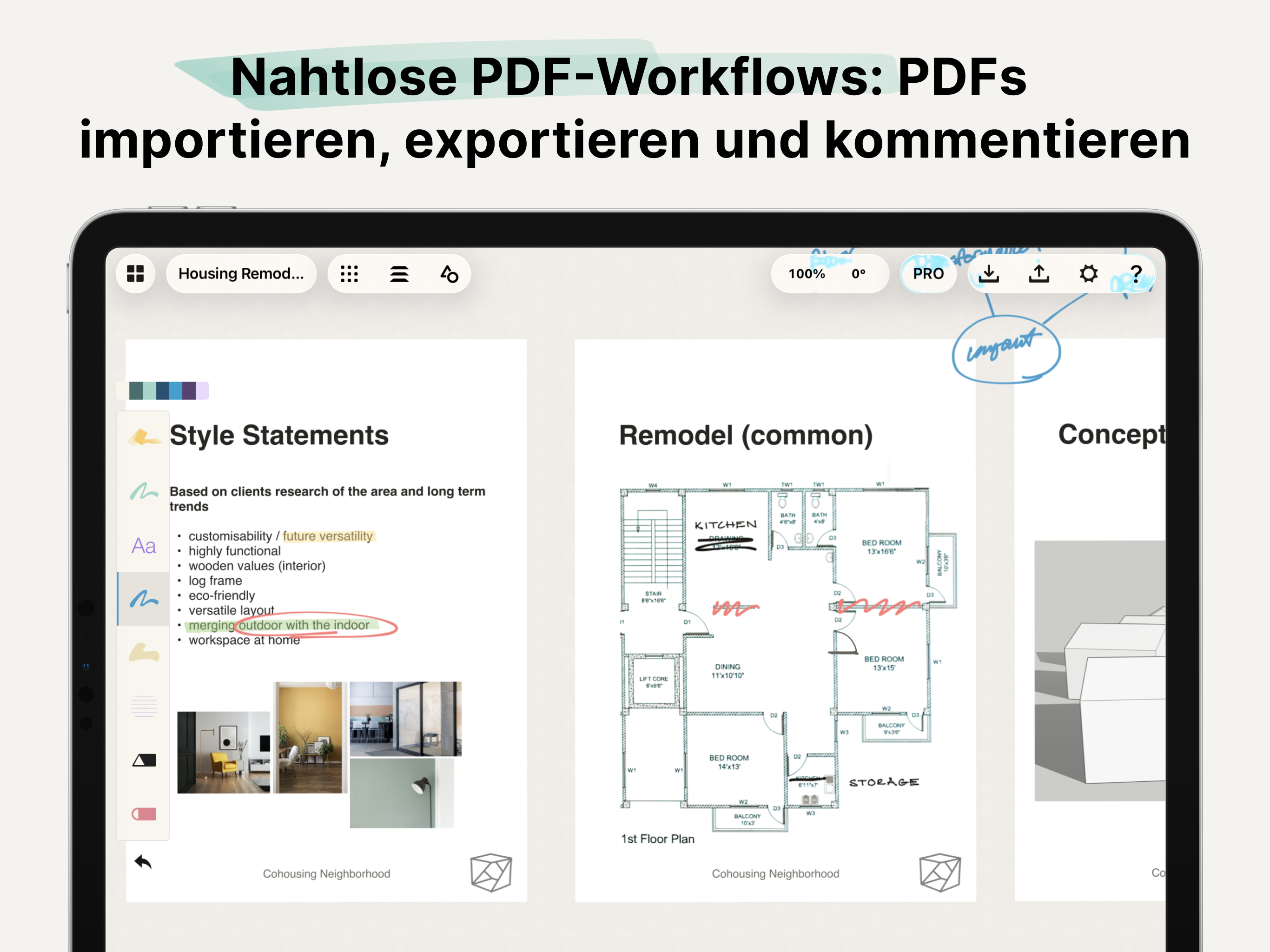The image size is (1270, 952).
Task: Click the yellow wall interior photo
Action: click(x=310, y=737)
